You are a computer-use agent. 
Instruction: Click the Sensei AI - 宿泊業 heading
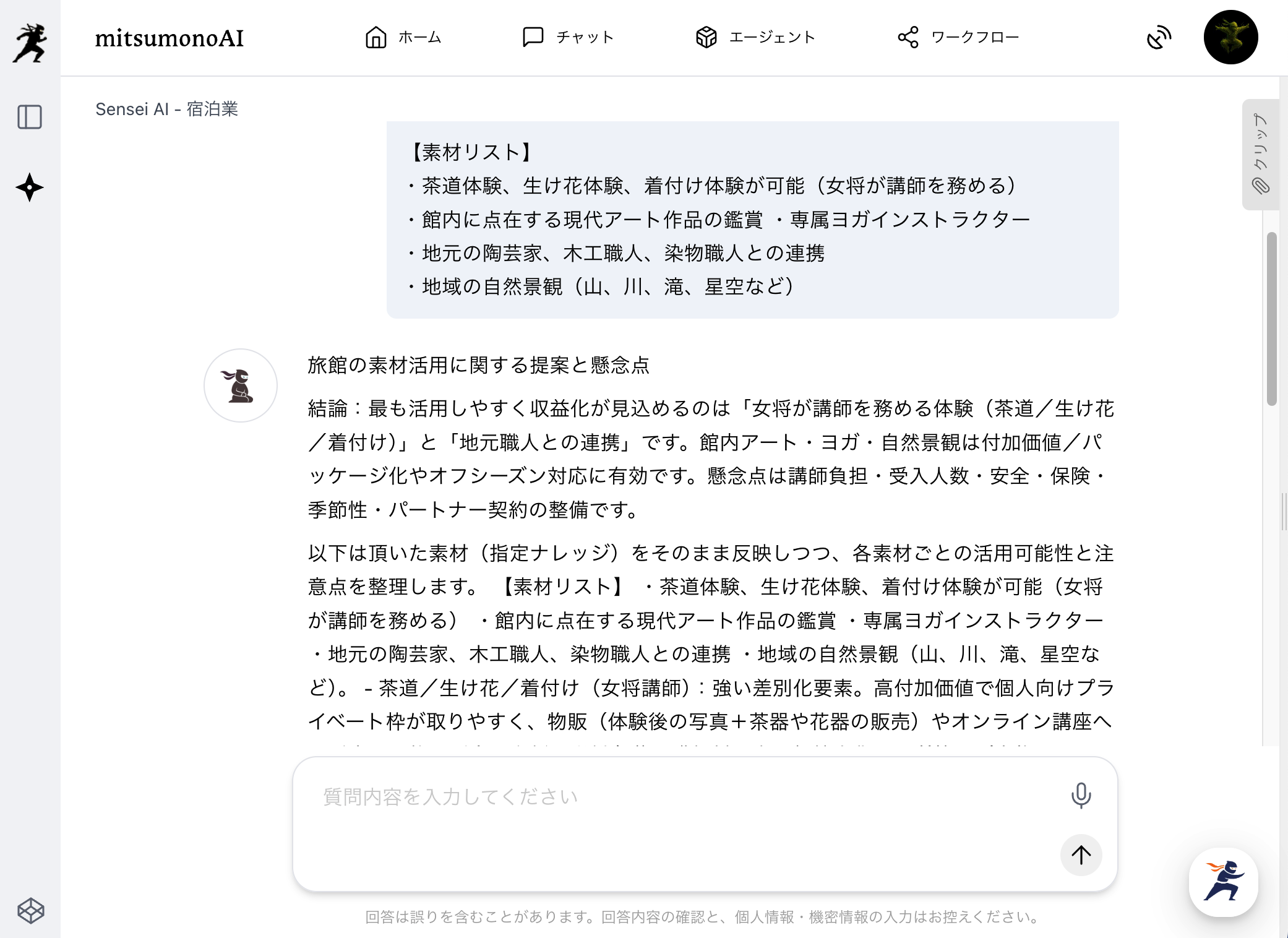point(166,109)
